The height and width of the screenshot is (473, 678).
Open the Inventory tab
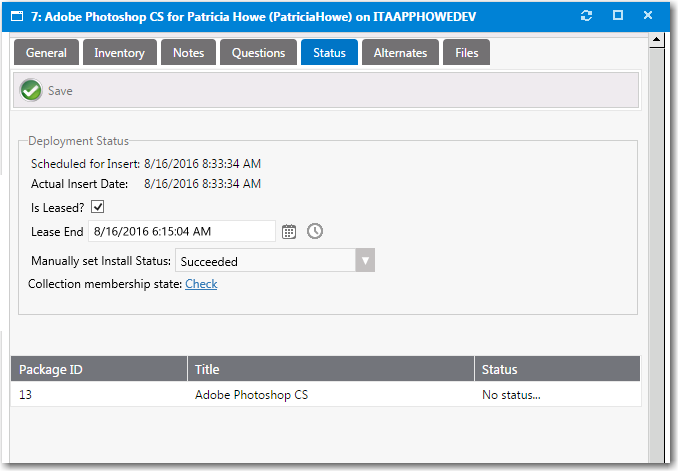(x=119, y=53)
